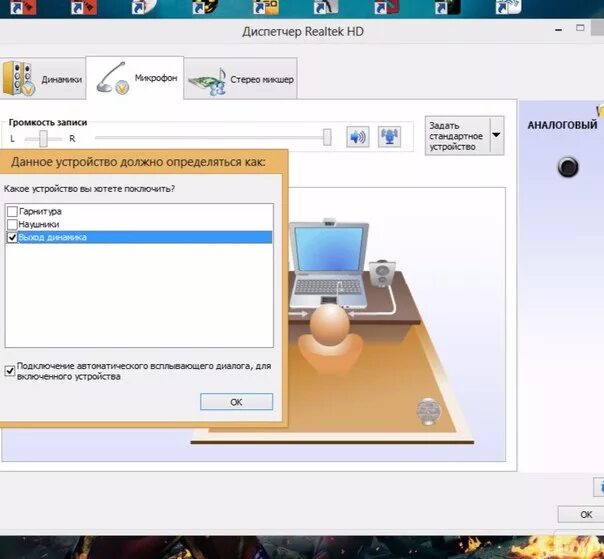This screenshot has height=559, width=604.
Task: Open the seventh desktop shortcut icon
Action: point(387,7)
